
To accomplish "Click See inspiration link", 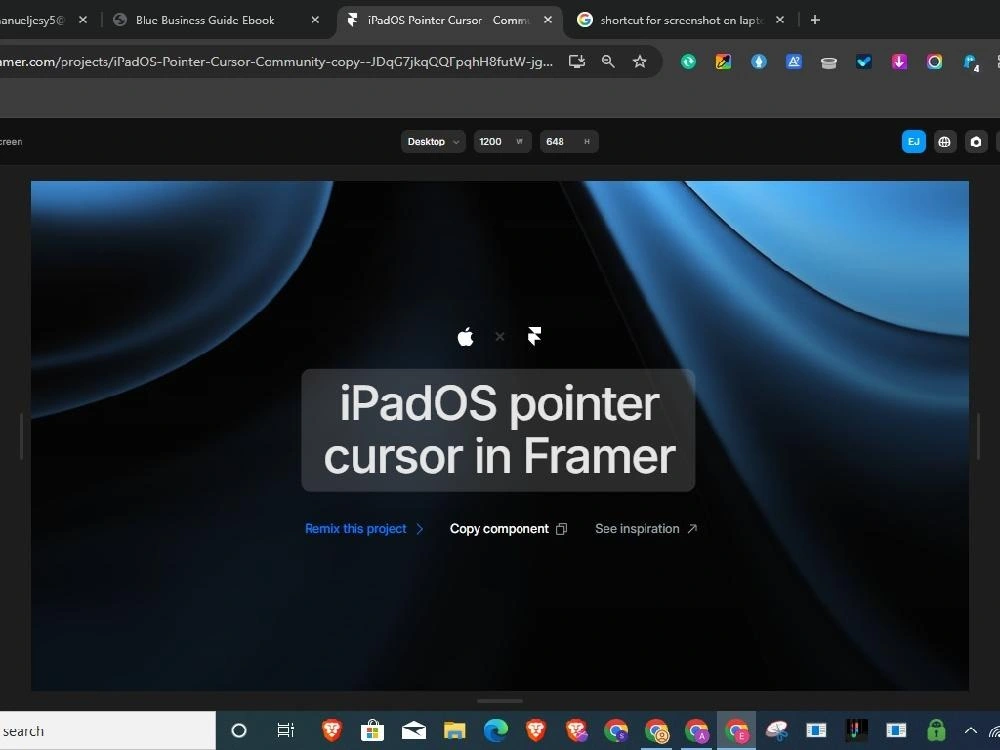I will [646, 529].
